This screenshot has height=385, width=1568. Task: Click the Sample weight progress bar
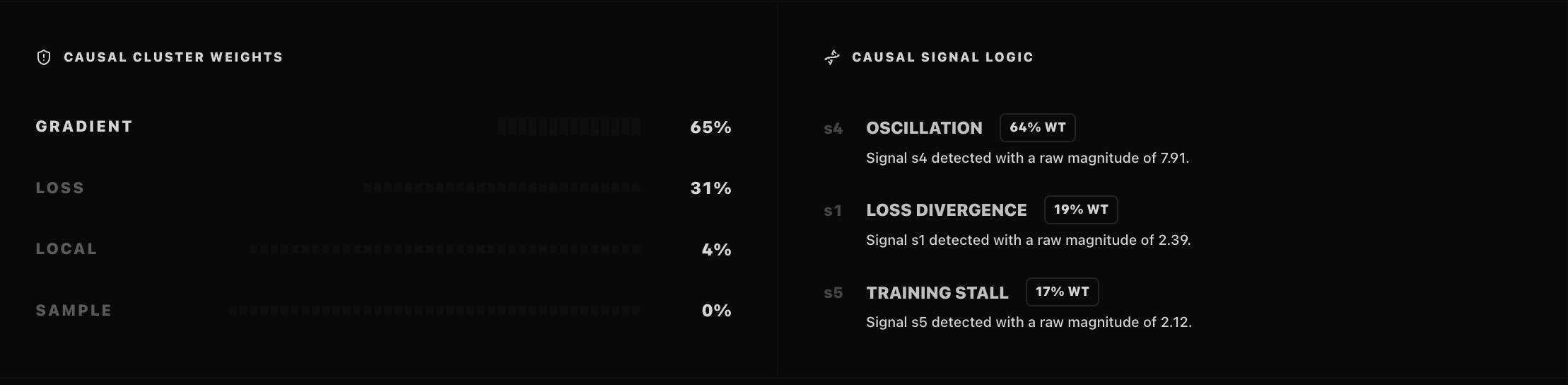click(434, 310)
